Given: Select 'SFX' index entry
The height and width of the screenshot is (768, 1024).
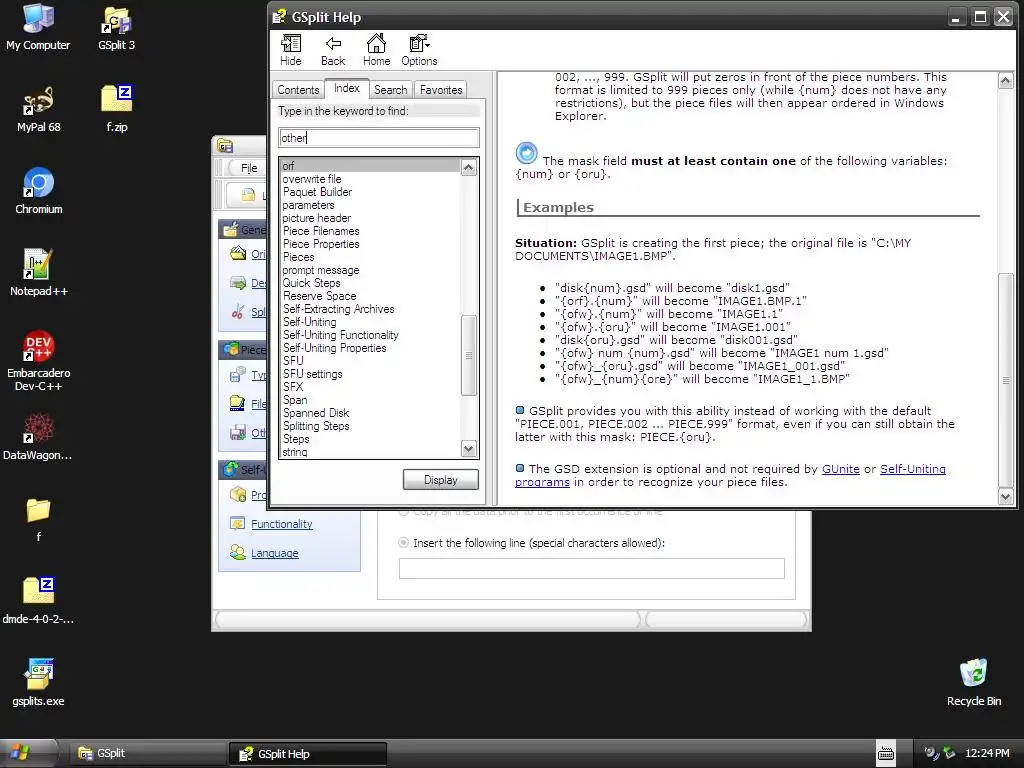Looking at the screenshot, I should coord(293,387).
